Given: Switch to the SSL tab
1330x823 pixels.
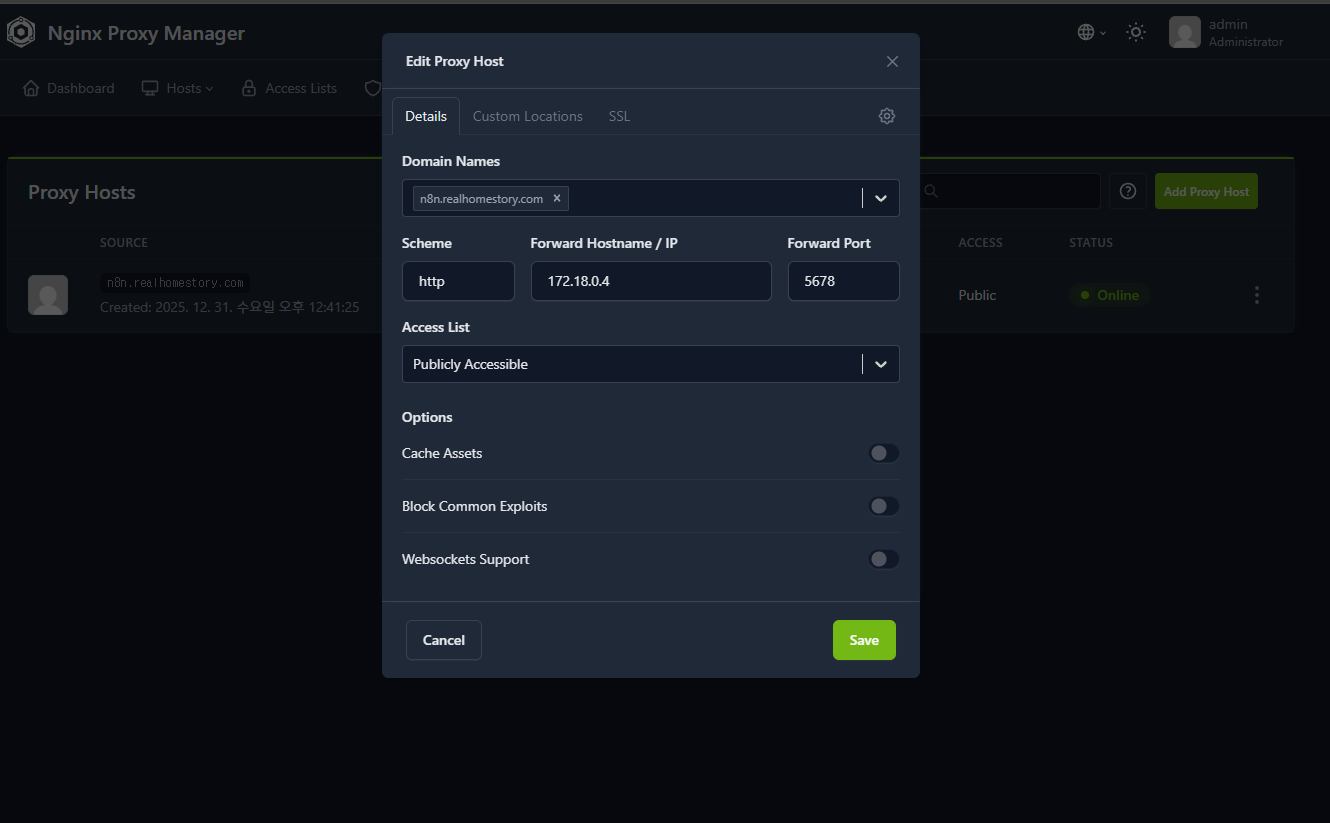Looking at the screenshot, I should point(619,116).
